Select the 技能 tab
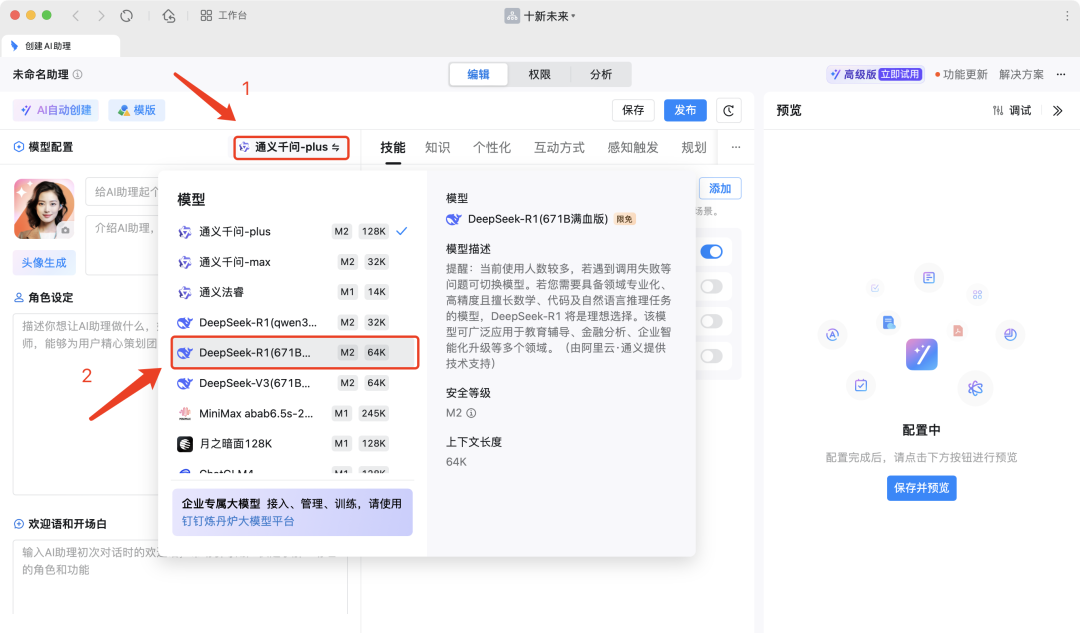Viewport: 1080px width, 633px height. (x=393, y=147)
